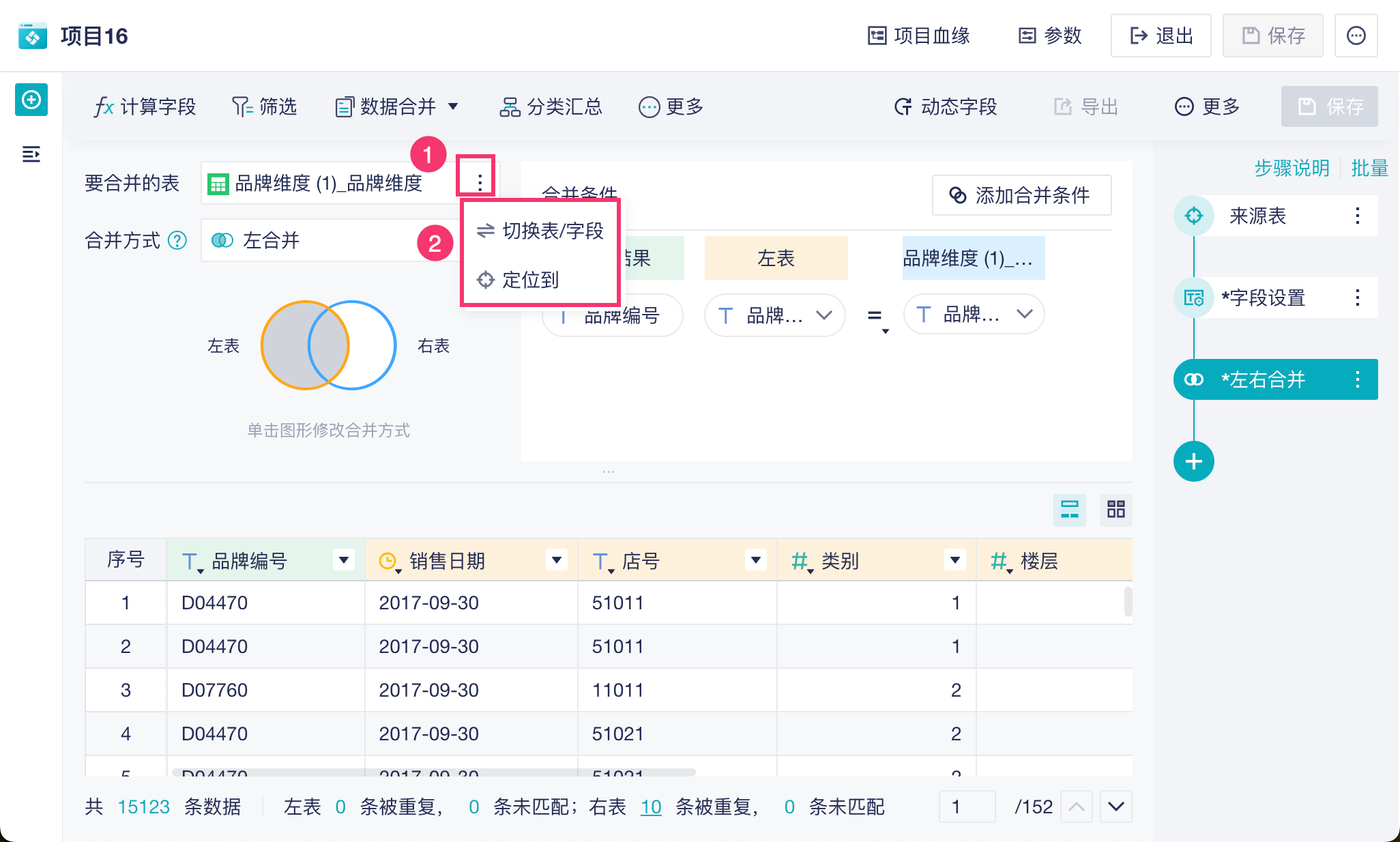
Task: Open the three-dot menu for 字段设置 step
Action: pyautogui.click(x=1357, y=297)
